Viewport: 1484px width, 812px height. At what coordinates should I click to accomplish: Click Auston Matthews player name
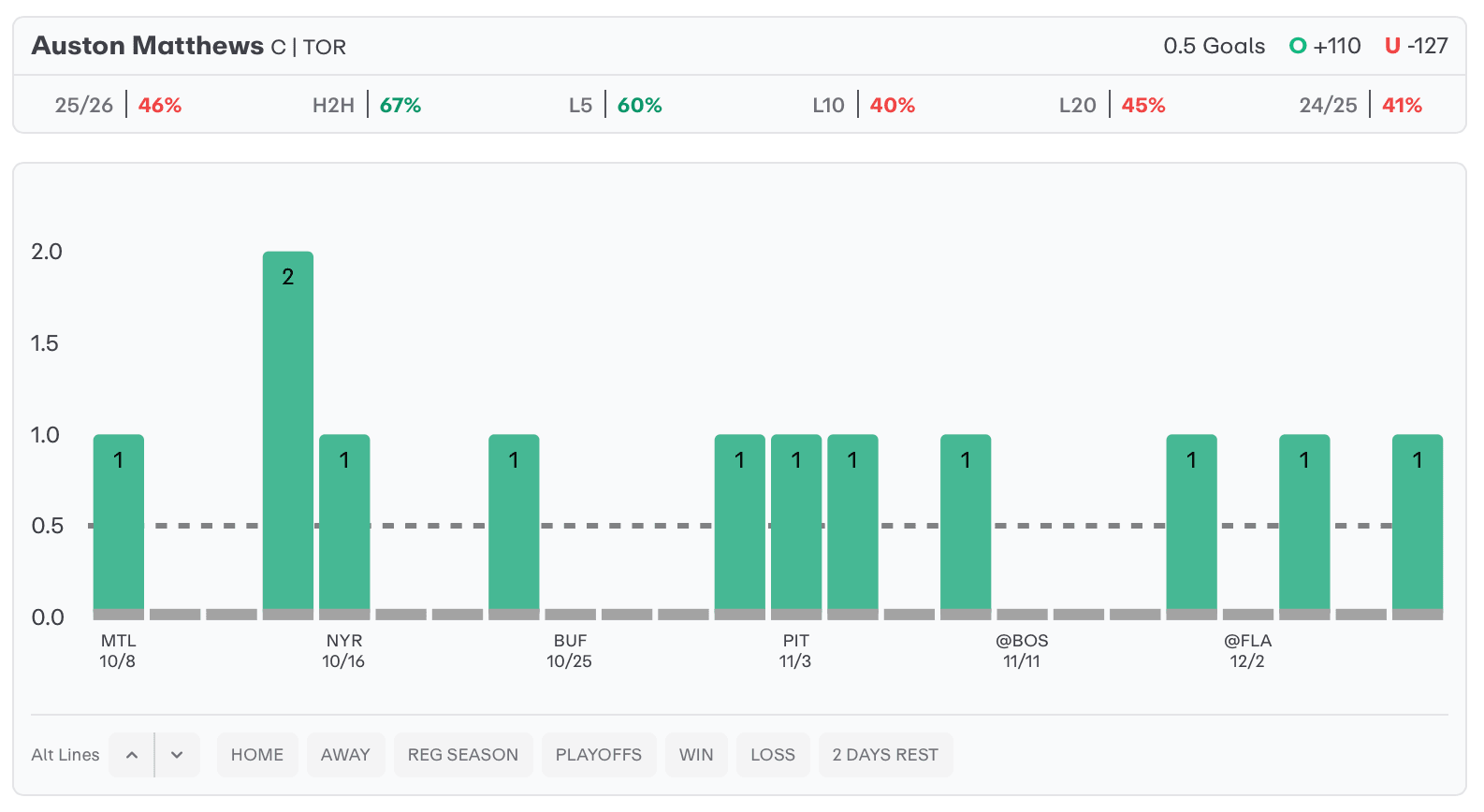click(148, 46)
